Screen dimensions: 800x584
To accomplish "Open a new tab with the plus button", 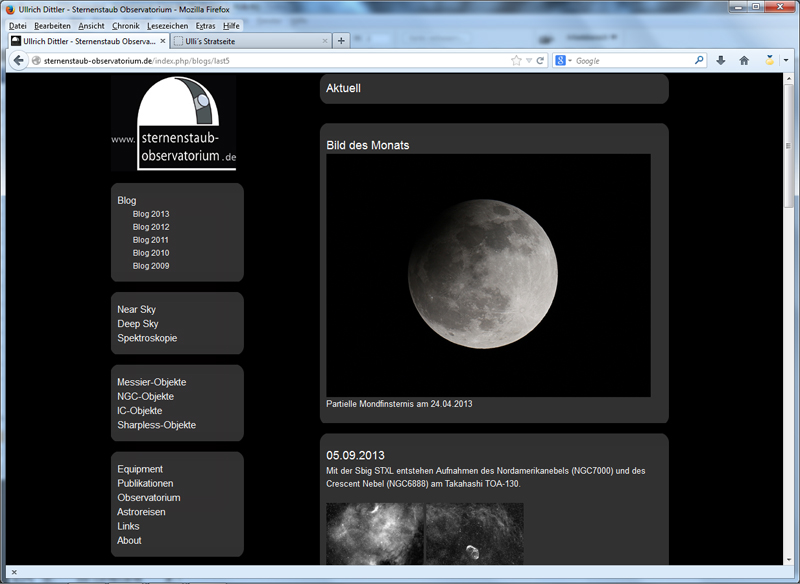I will (x=341, y=41).
